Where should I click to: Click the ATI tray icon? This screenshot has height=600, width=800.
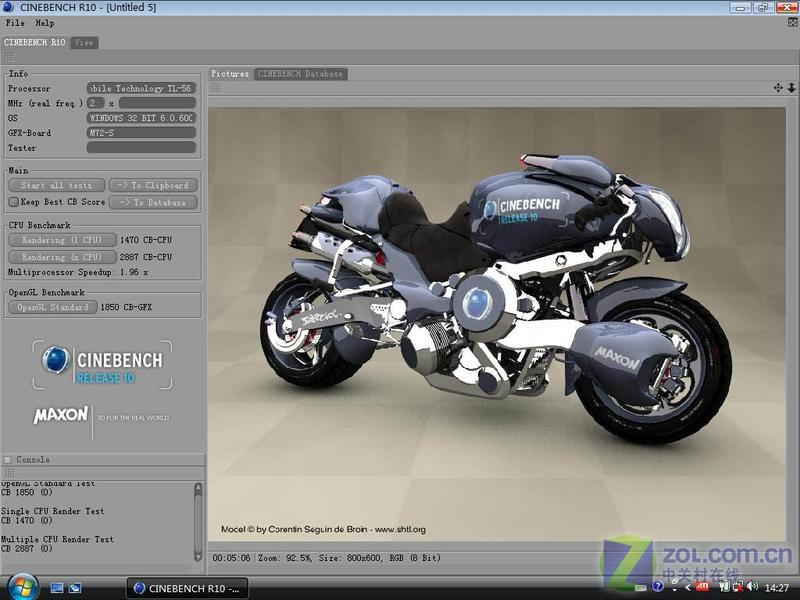[x=703, y=587]
